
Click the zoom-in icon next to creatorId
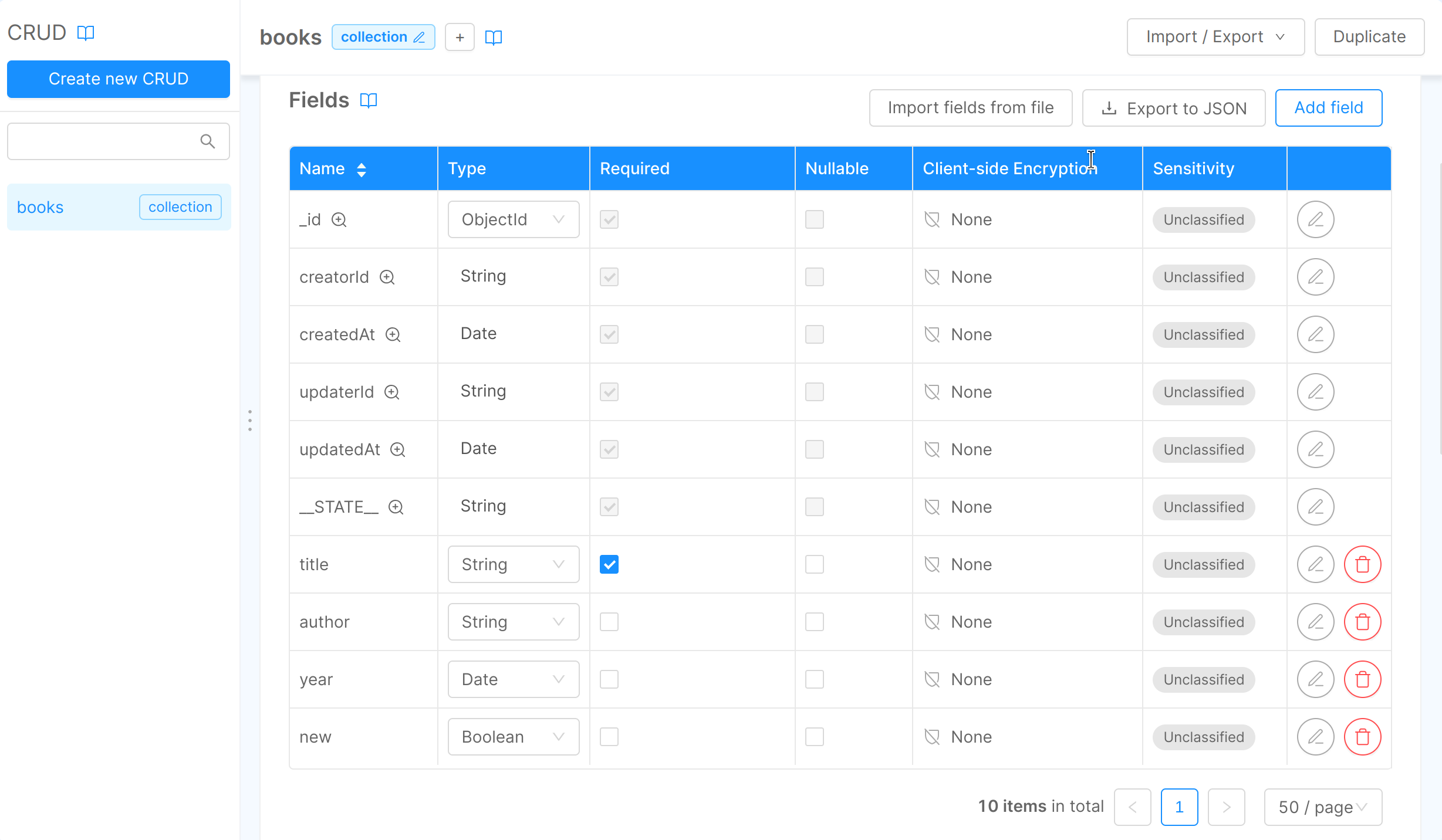[387, 277]
